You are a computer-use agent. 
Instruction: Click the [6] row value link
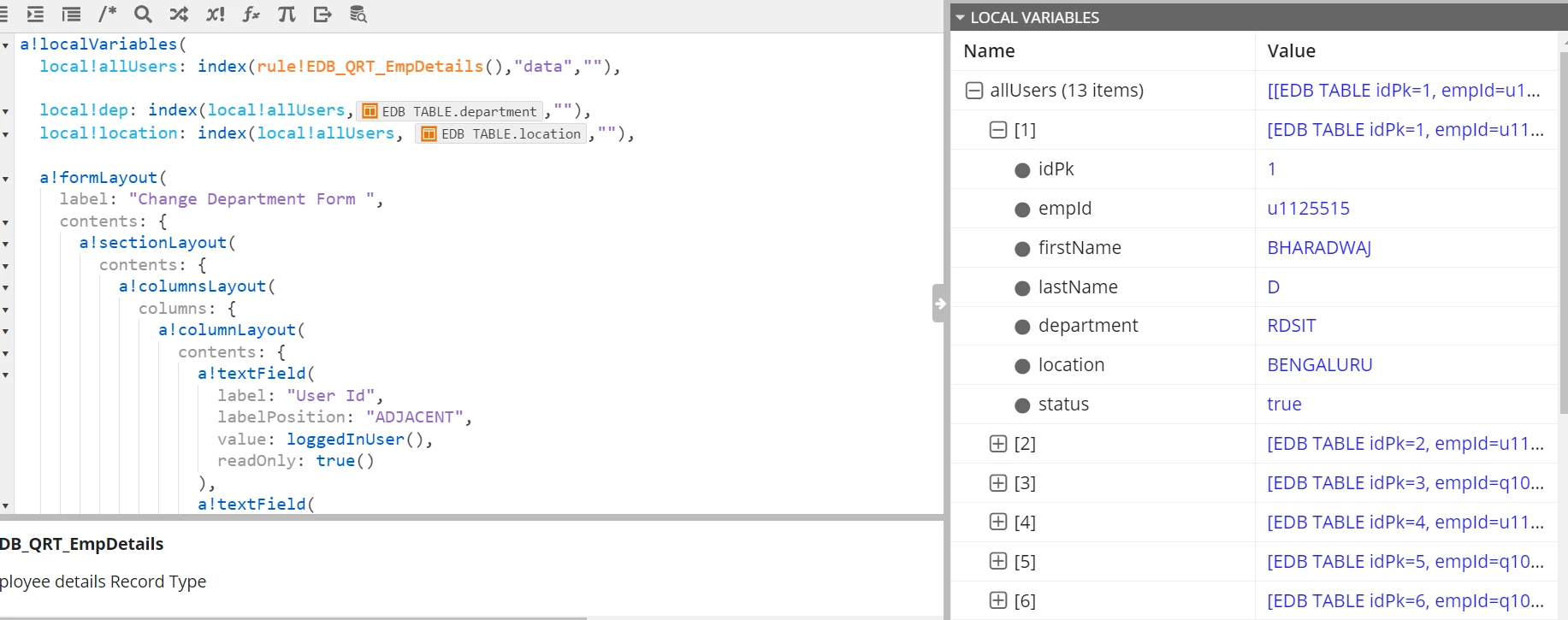[1405, 600]
